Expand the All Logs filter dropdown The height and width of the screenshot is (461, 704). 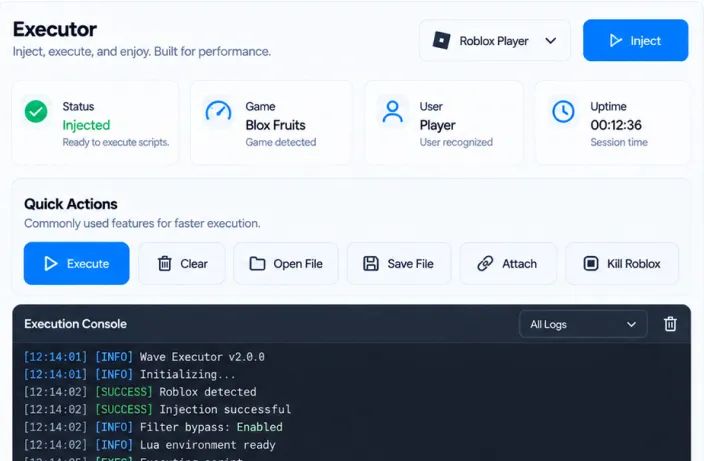coord(583,324)
